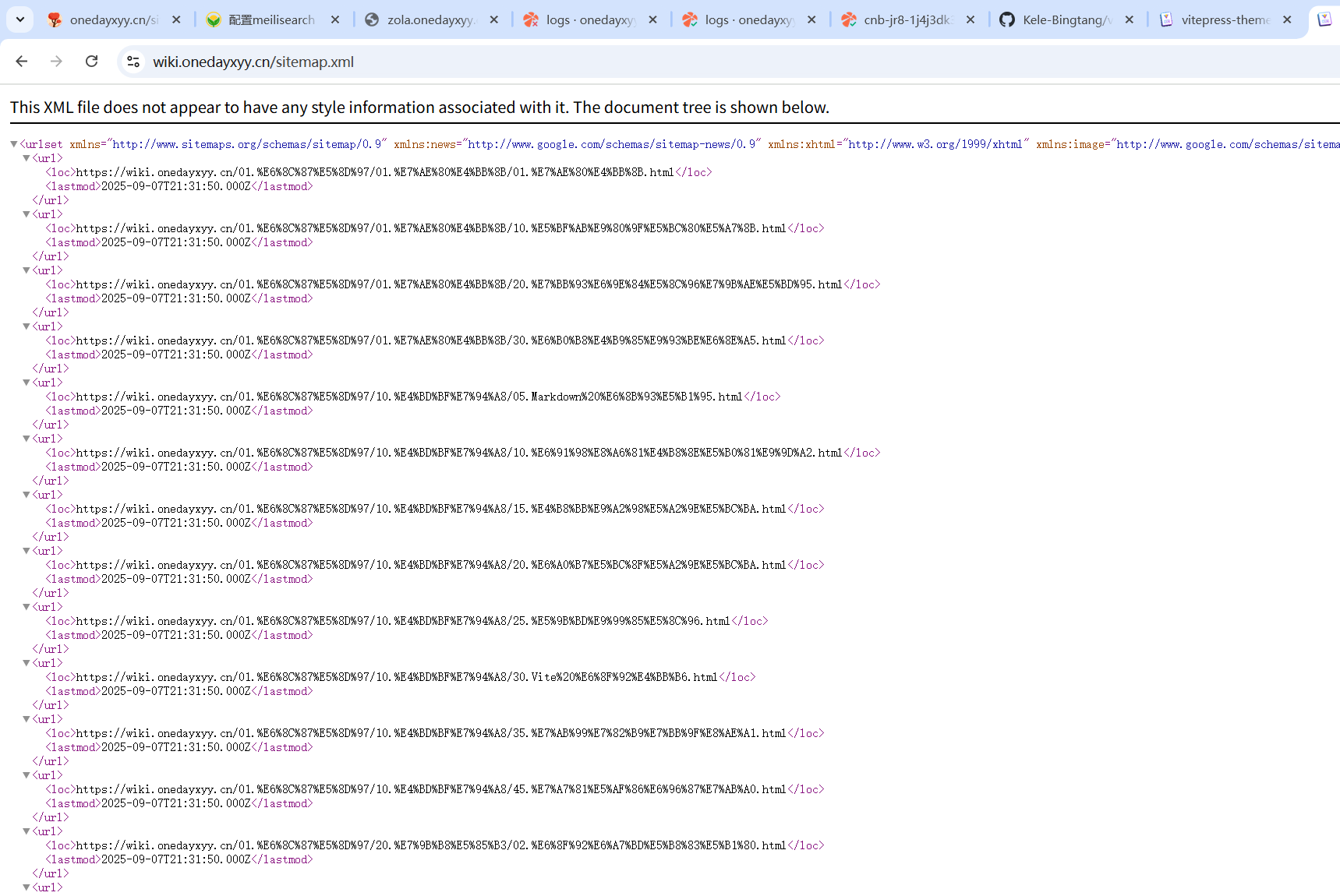The height and width of the screenshot is (896, 1340).
Task: Switch to the 配置meilisearch tab
Action: [x=271, y=19]
